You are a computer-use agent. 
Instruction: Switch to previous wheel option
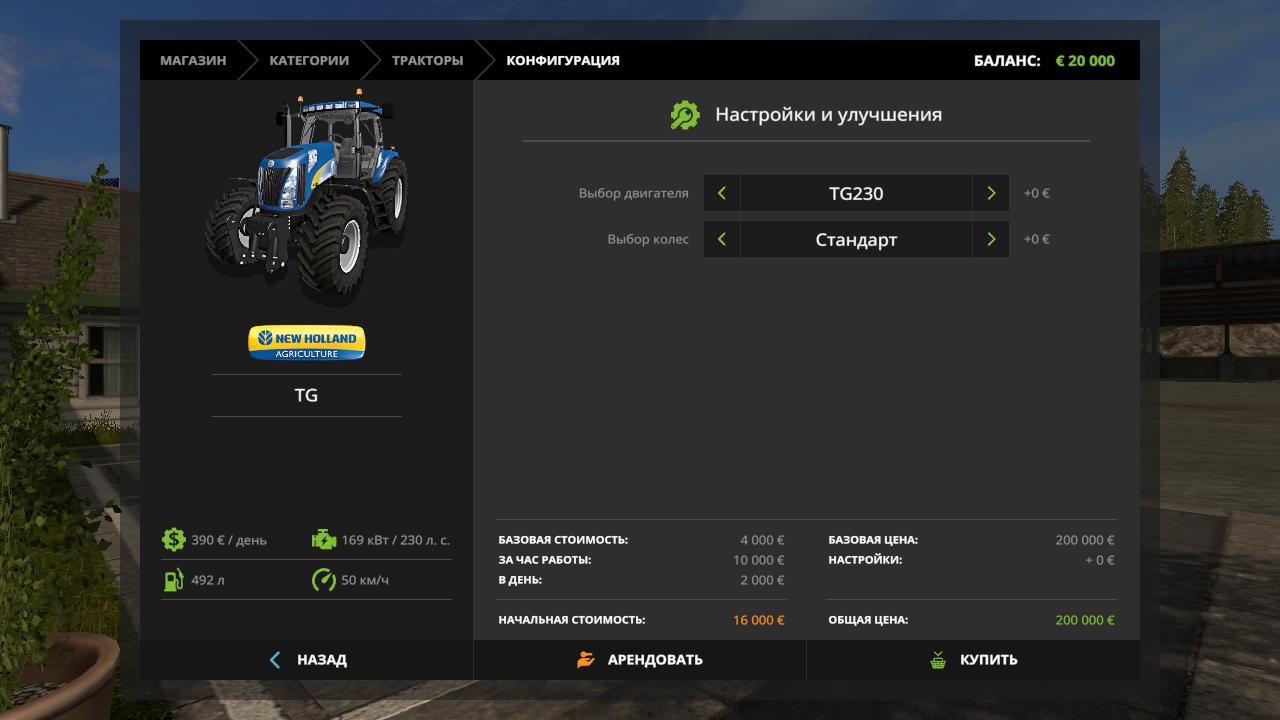pos(722,239)
